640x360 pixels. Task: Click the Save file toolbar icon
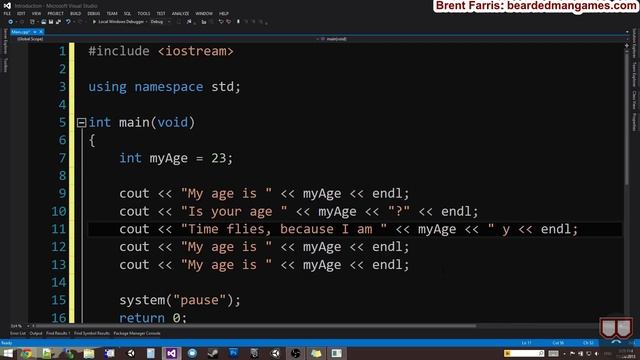(51, 22)
